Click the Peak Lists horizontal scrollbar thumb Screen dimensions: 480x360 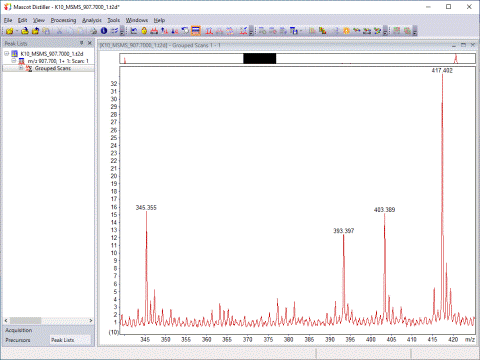(25, 321)
